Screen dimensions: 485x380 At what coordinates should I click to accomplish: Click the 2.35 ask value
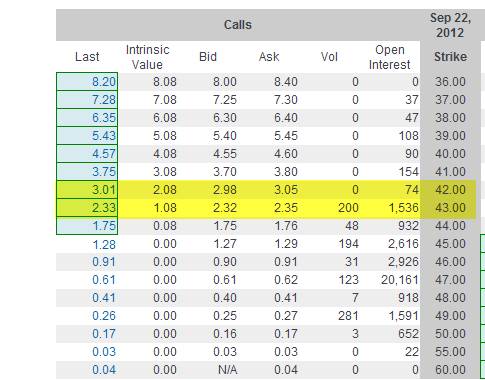click(286, 208)
